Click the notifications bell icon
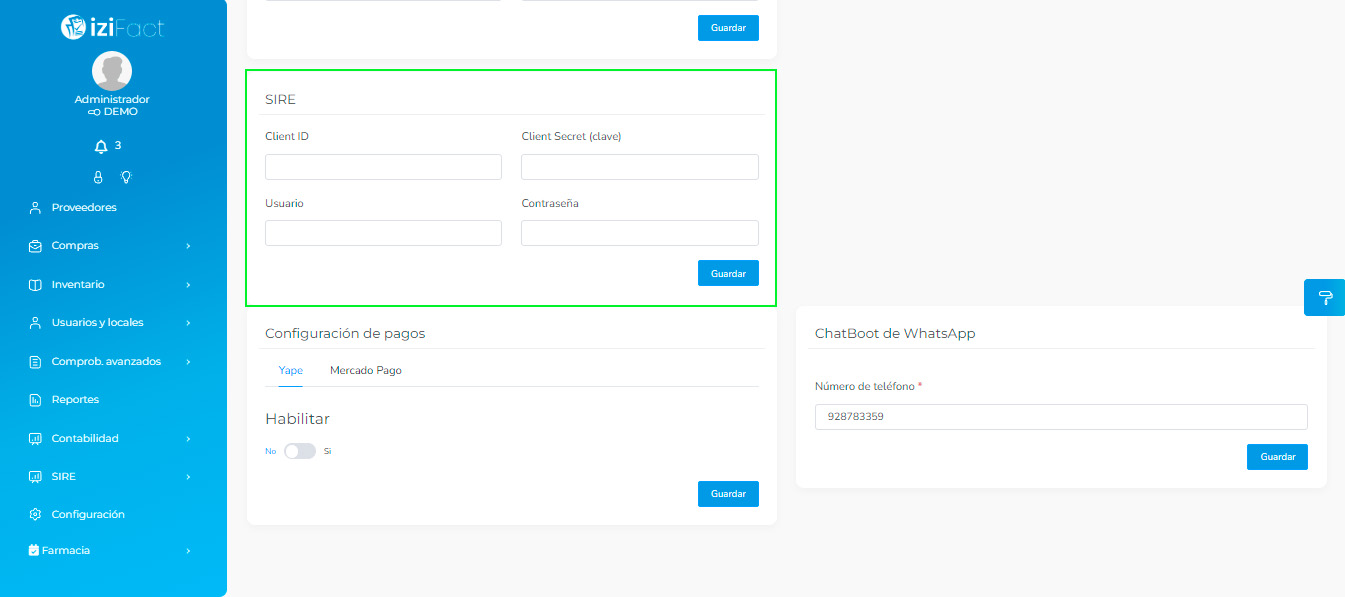This screenshot has height=597, width=1345. pos(101,147)
